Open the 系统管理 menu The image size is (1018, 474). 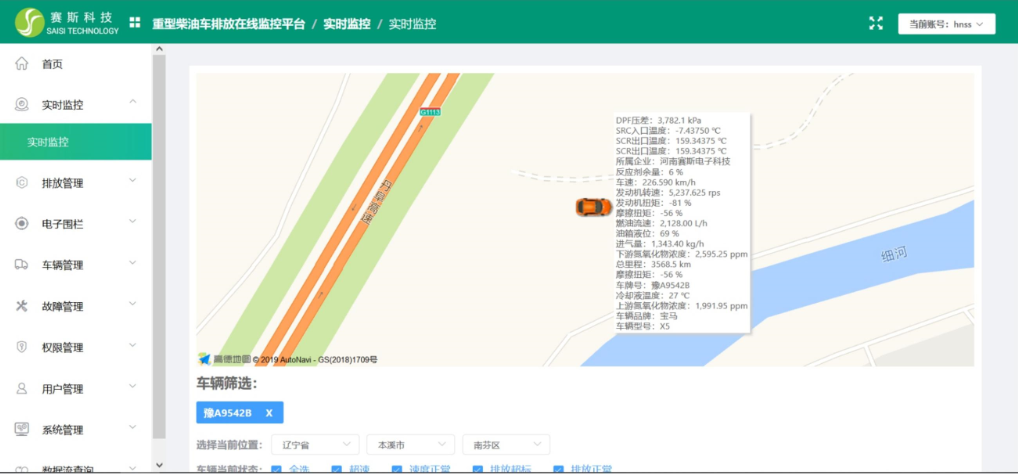pos(62,430)
